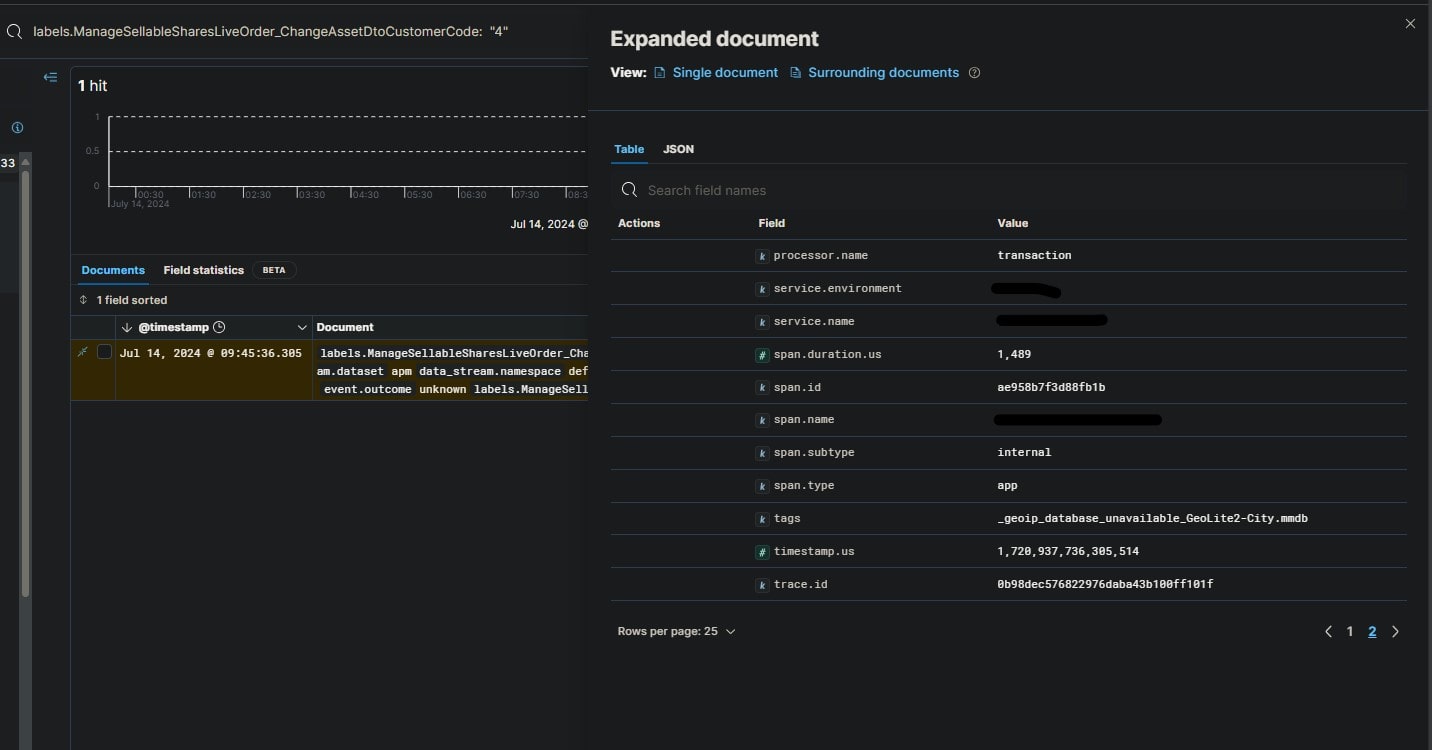This screenshot has height=750, width=1432.
Task: Click the processor.name field type icon
Action: [762, 256]
